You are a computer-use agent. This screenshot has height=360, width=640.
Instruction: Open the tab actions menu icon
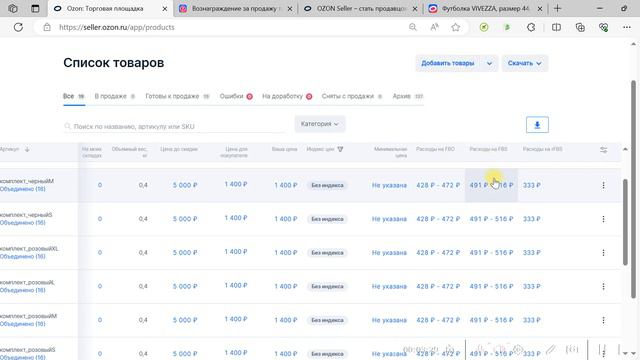point(35,9)
